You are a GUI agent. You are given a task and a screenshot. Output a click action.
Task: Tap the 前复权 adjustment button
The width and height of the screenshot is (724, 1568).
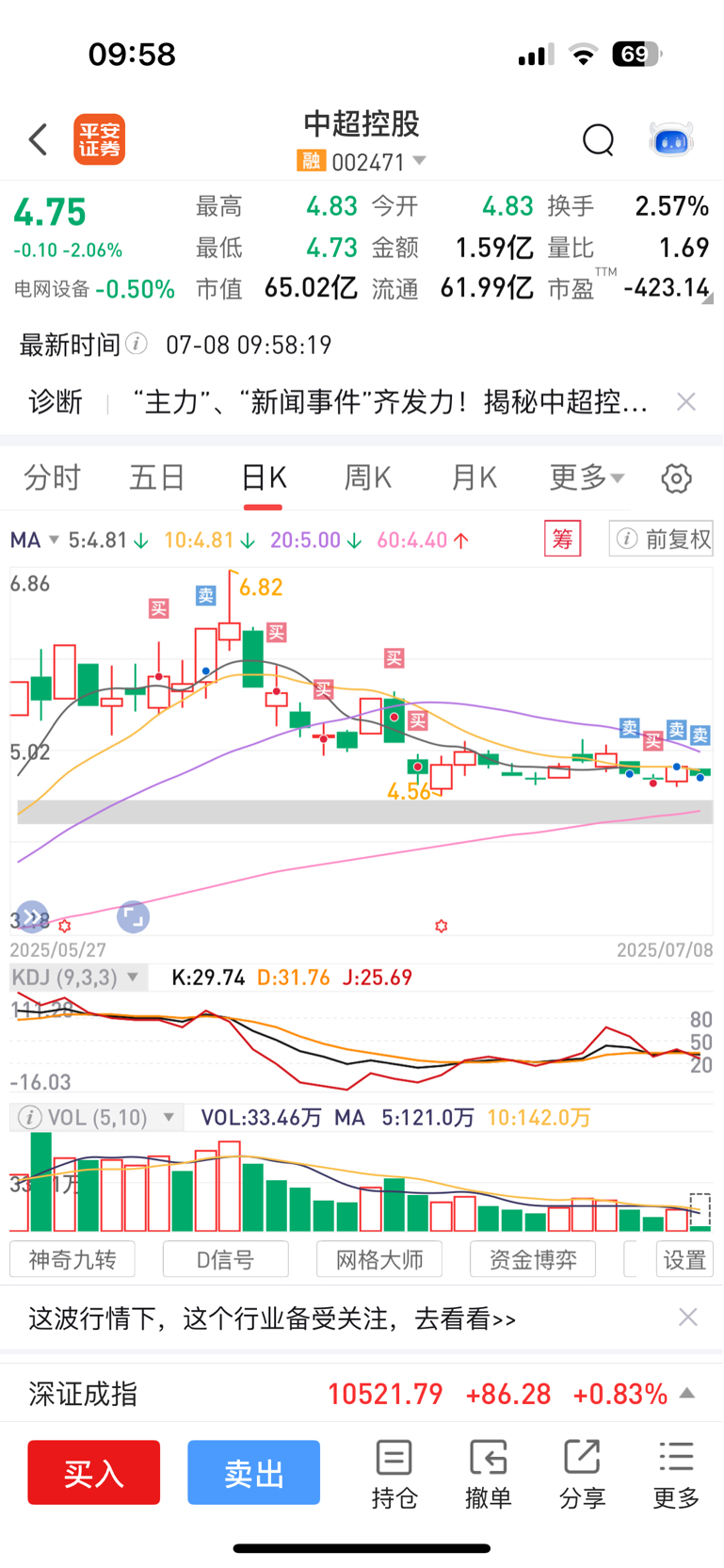tap(661, 539)
